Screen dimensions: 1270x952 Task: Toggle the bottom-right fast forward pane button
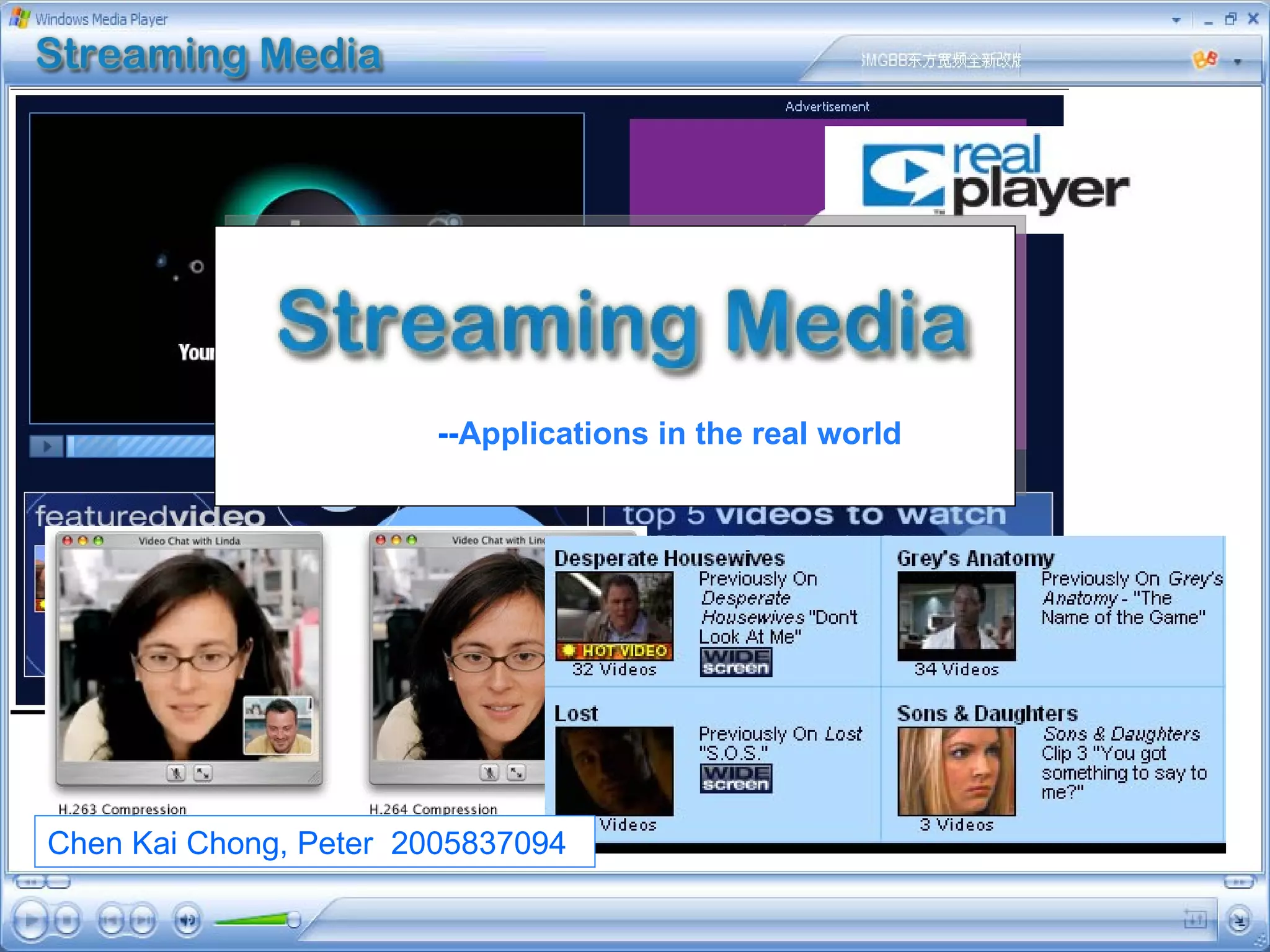tap(1239, 881)
